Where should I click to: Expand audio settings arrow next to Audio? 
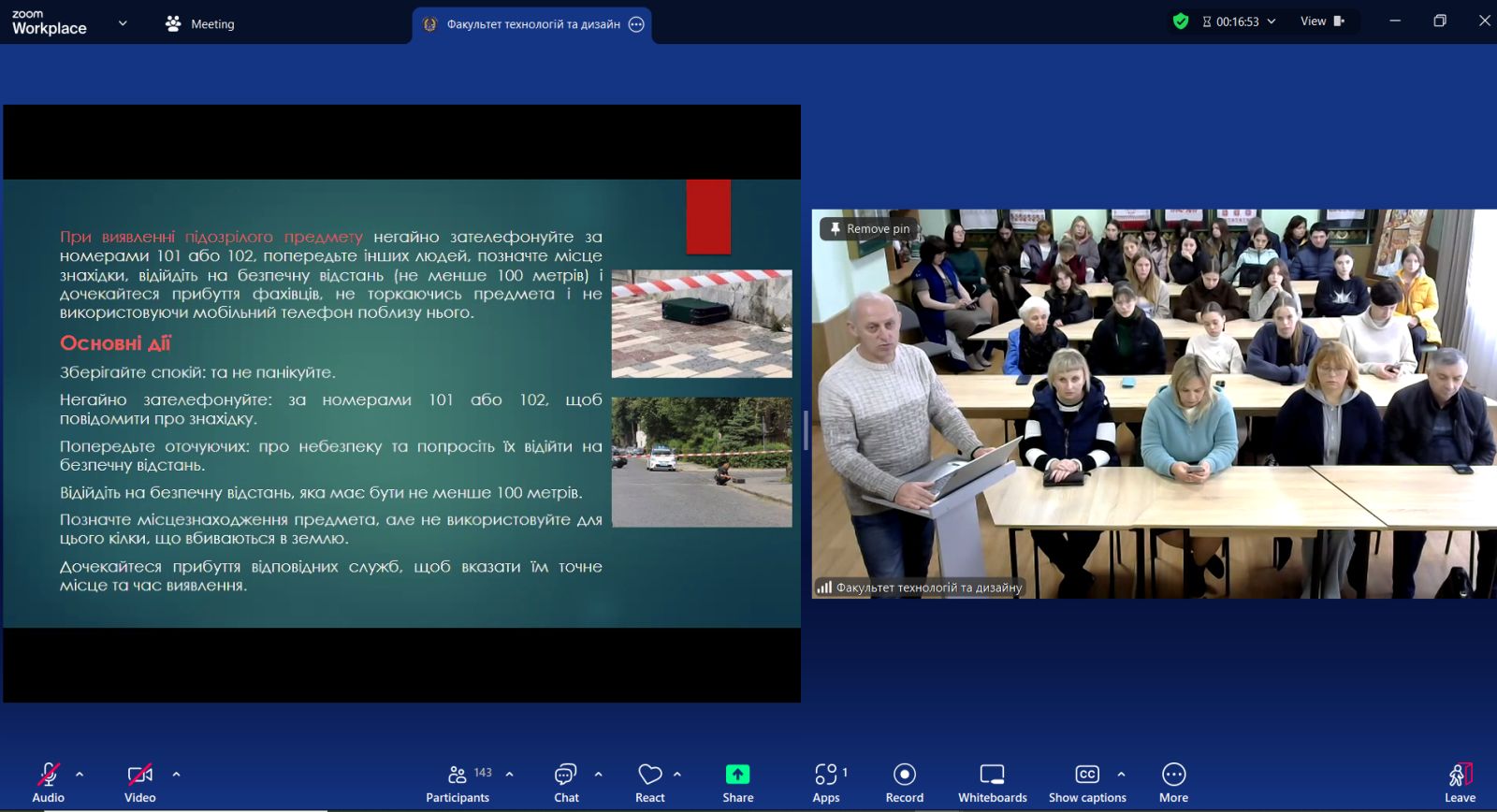pos(80,775)
